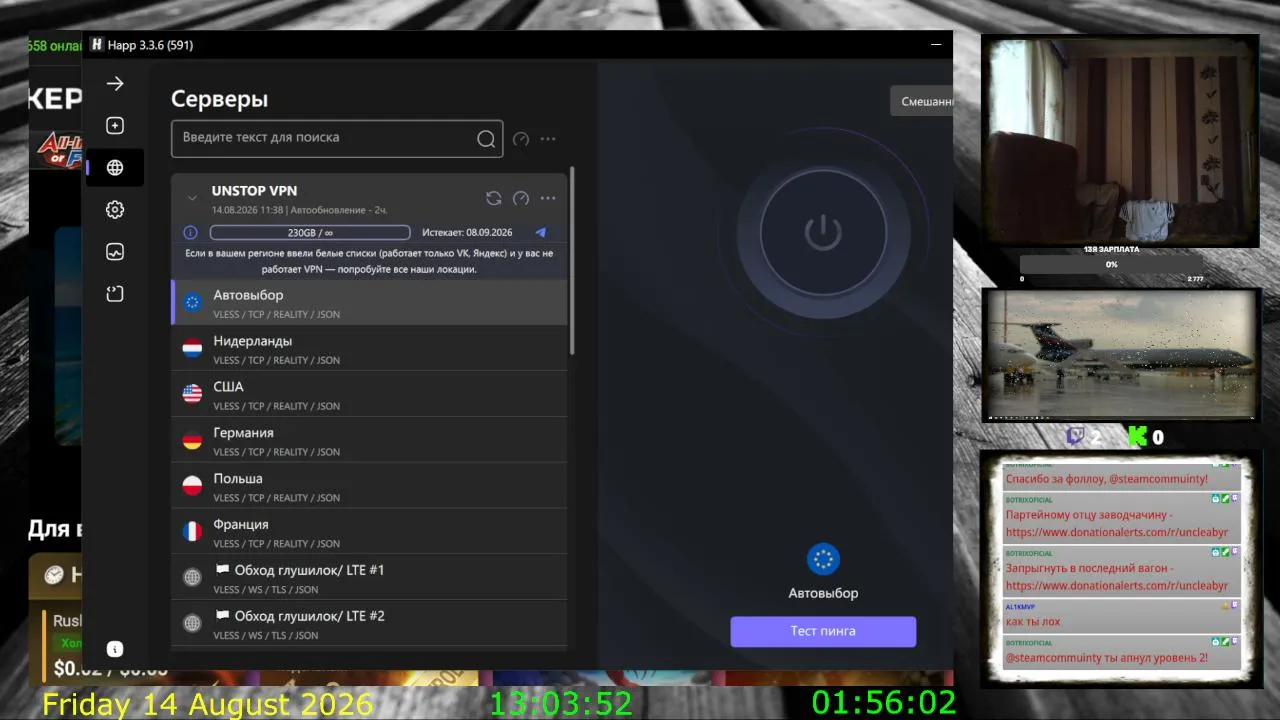Image resolution: width=1280 pixels, height=720 pixels.
Task: Expand the sidebar with the arrow icon
Action: 115,84
